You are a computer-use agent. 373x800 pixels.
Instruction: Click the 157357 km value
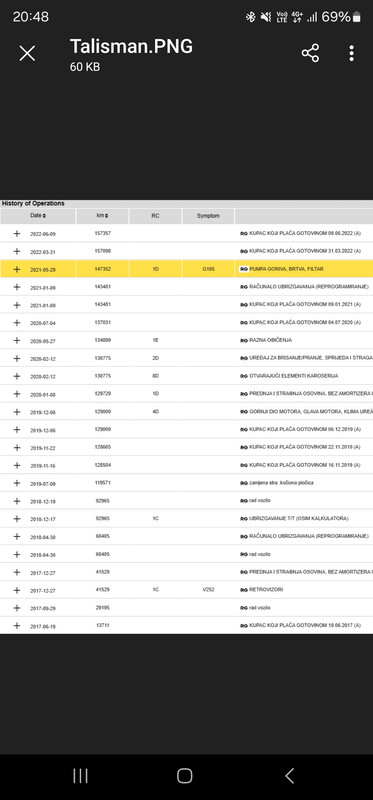103,233
